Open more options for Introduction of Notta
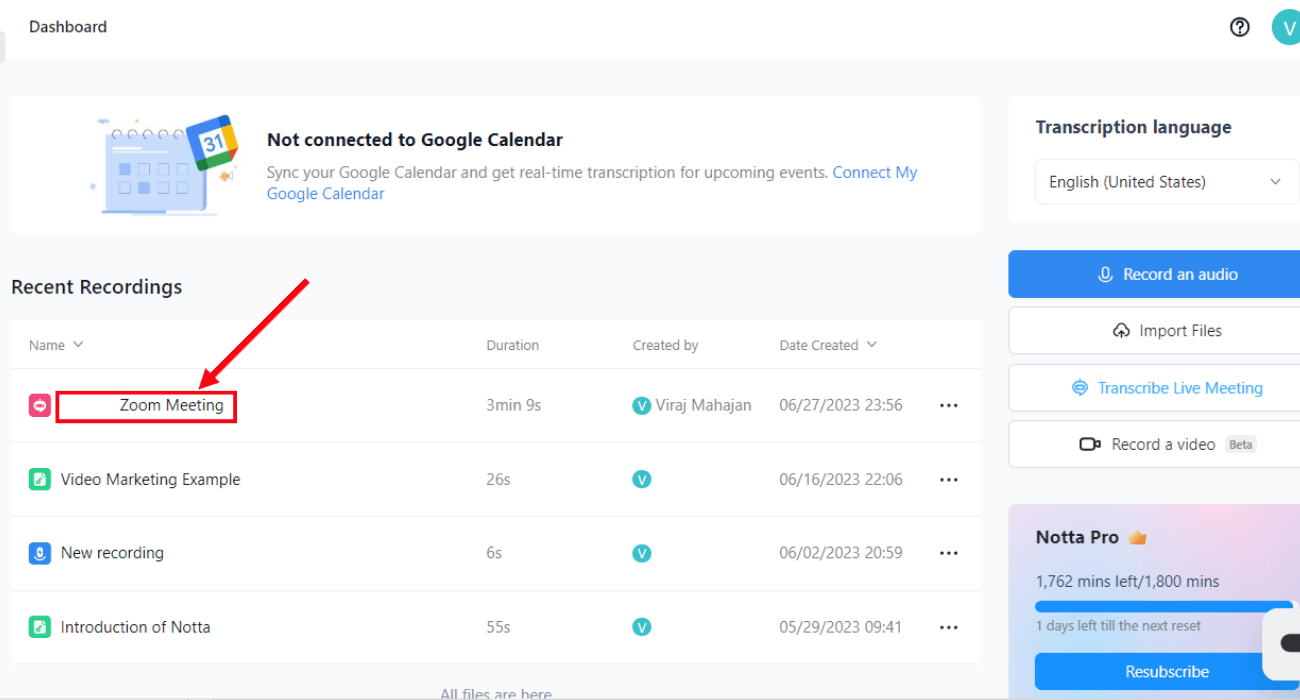Screen dimensions: 1300x700 949,627
